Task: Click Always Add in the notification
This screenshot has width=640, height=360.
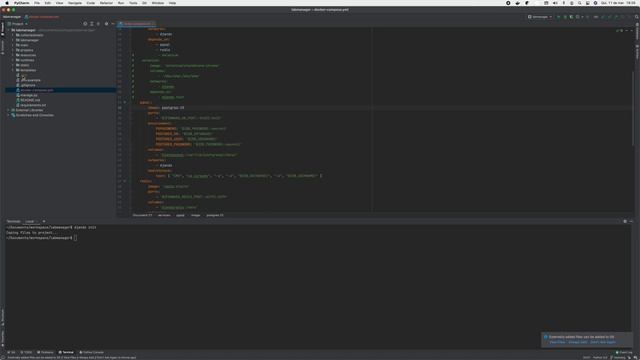Action: pyautogui.click(x=578, y=342)
